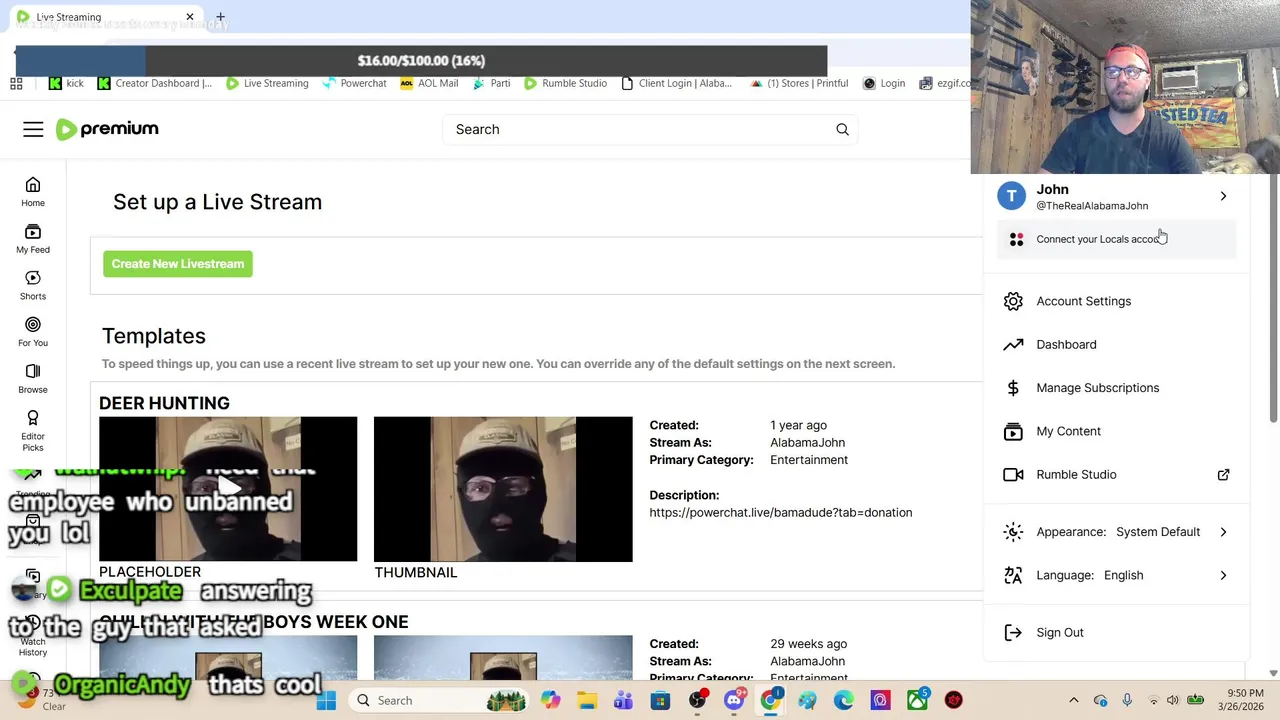Show hidden system tray icons
1280x720 pixels.
click(x=1074, y=700)
